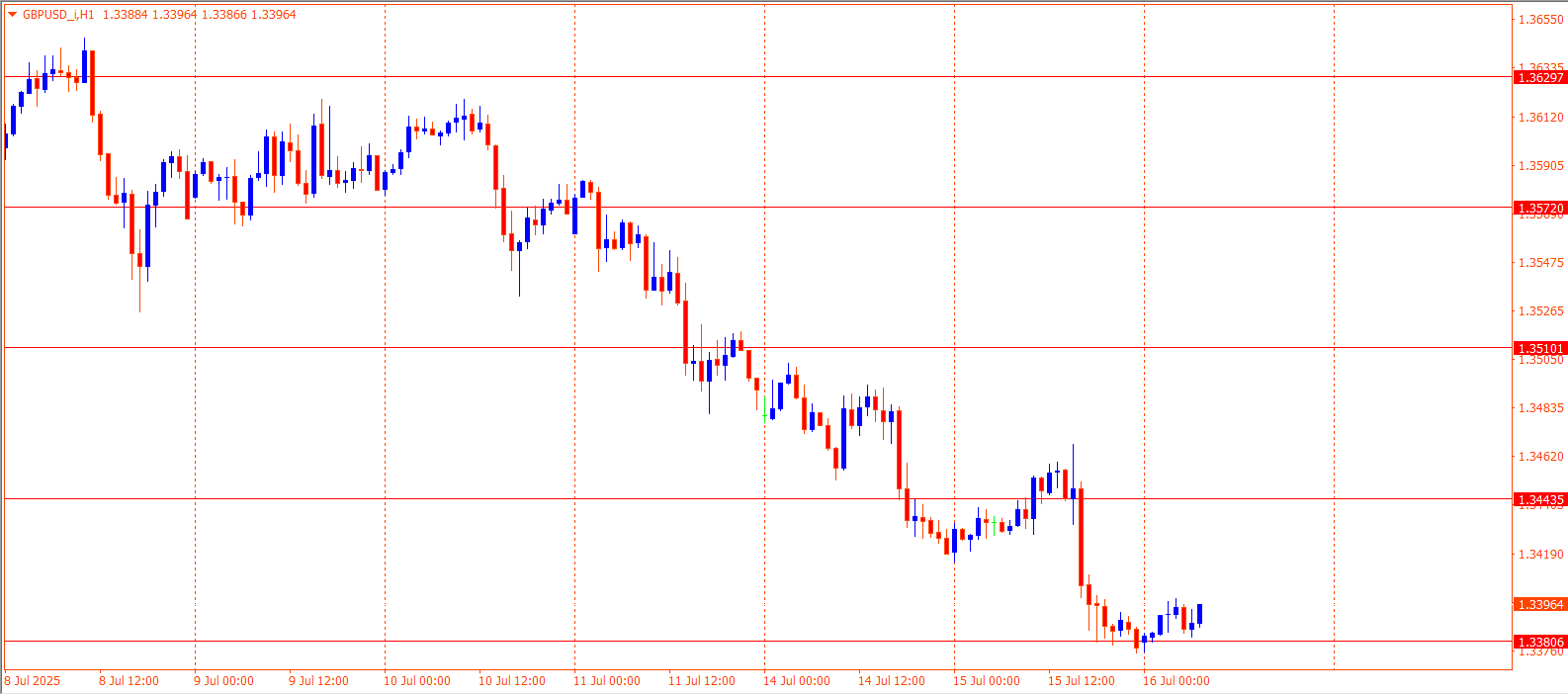Click the 8 Jul 2025 date label

click(x=33, y=681)
